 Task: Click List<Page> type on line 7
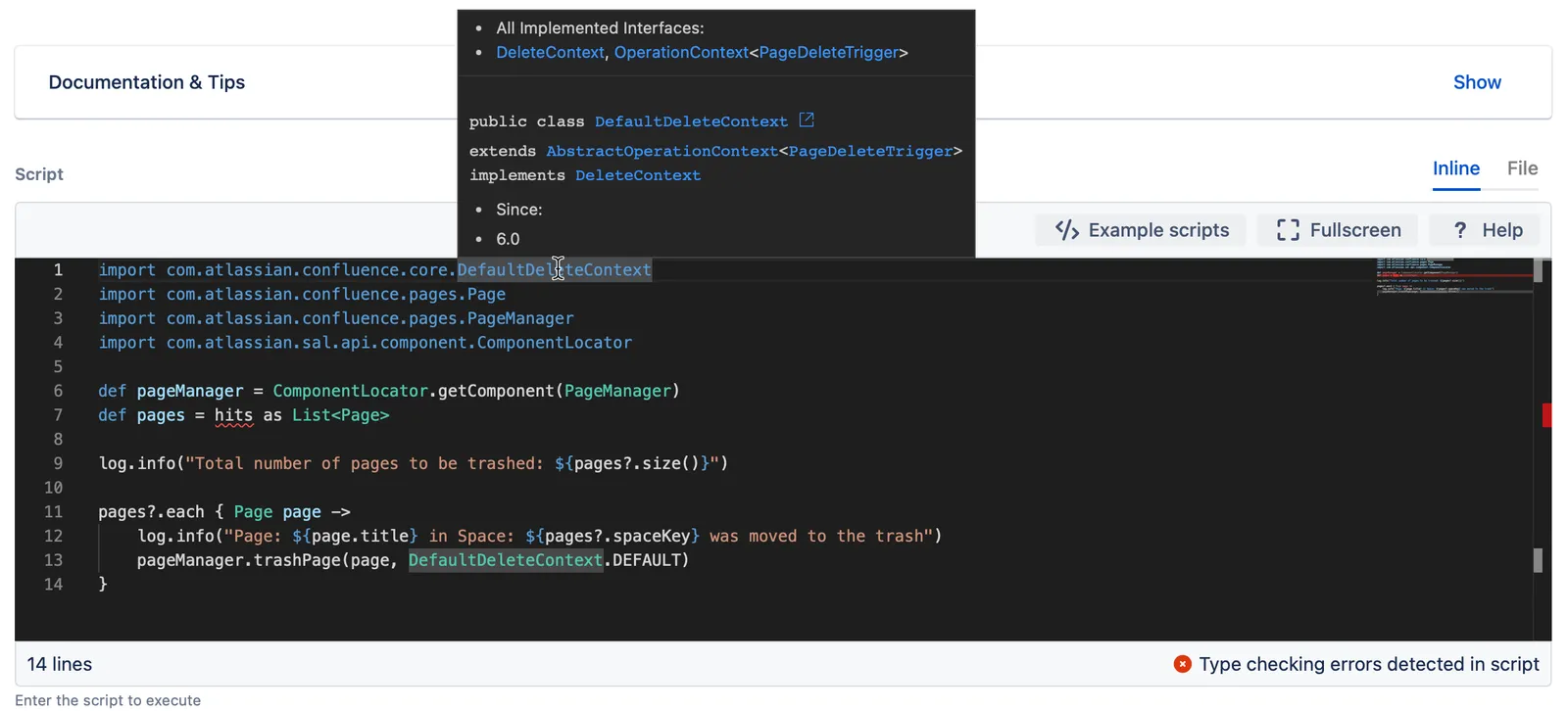(340, 415)
